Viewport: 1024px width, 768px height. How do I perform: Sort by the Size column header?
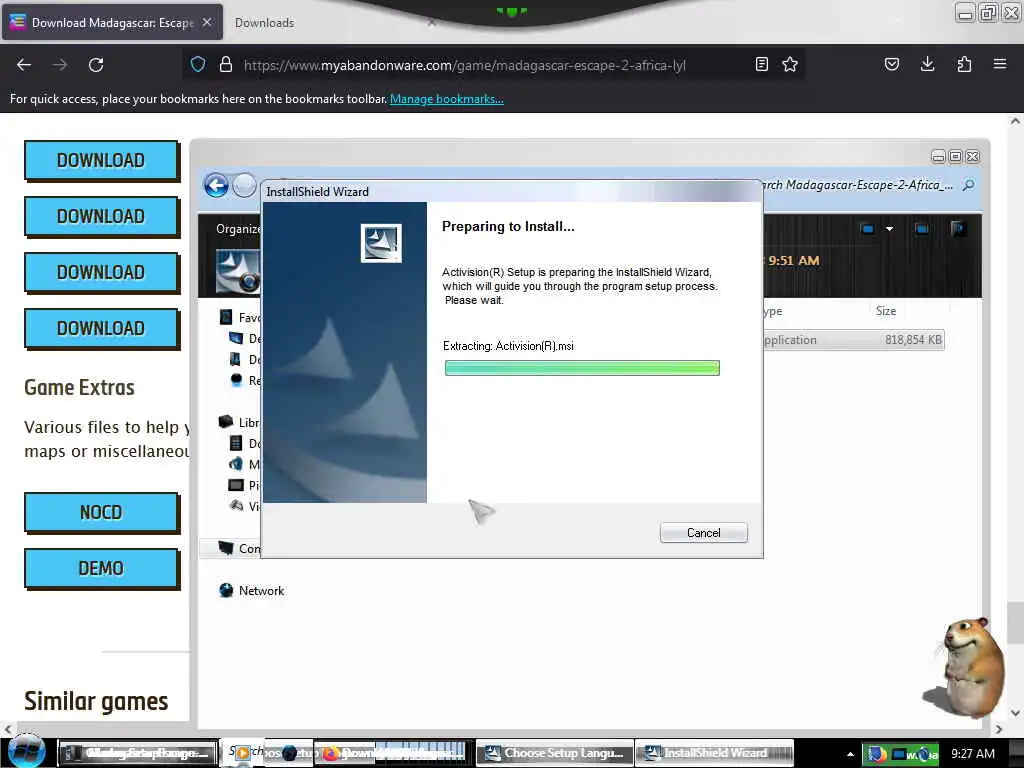pos(886,311)
